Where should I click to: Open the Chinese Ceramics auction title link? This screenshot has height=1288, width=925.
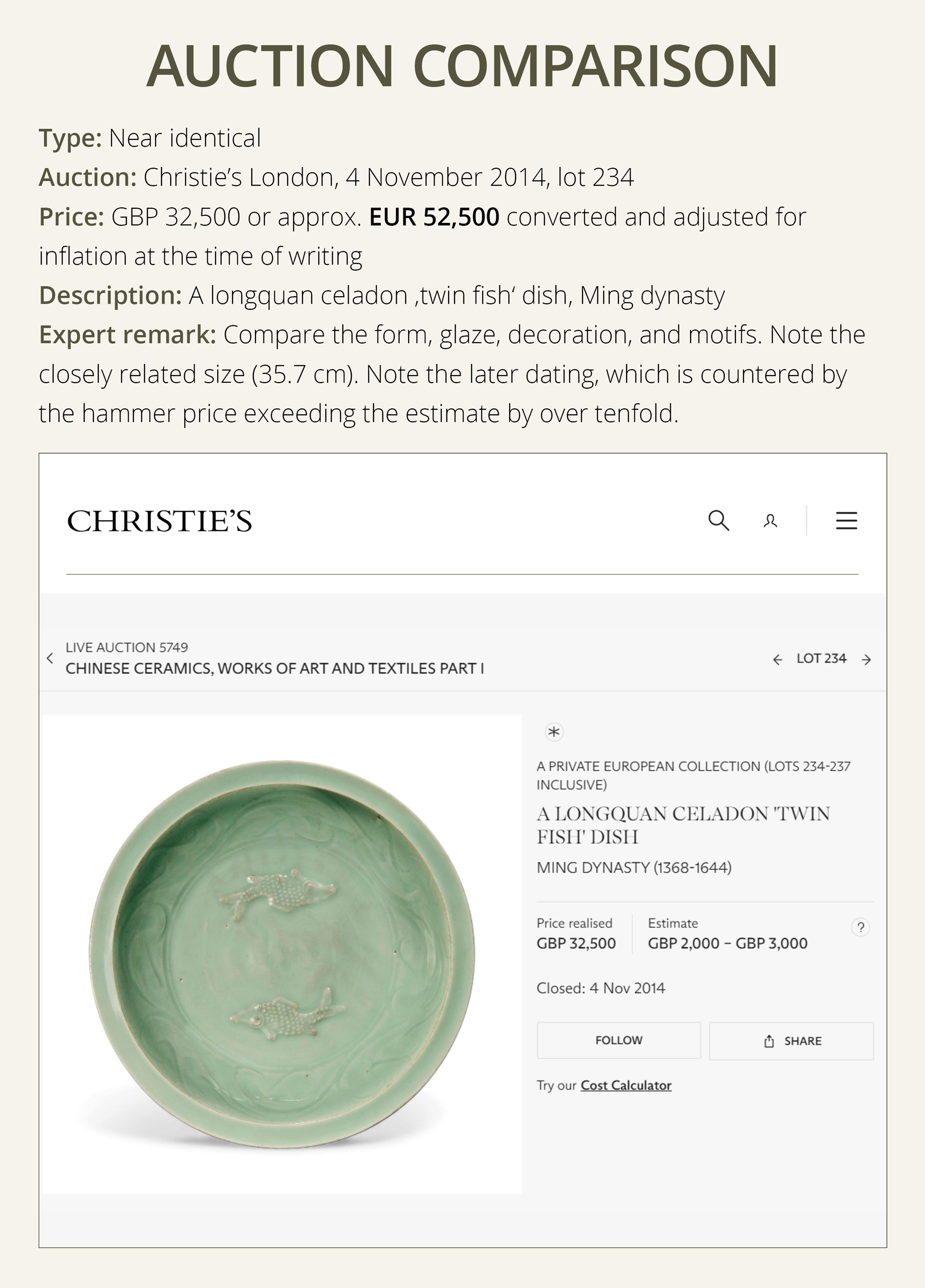point(275,668)
